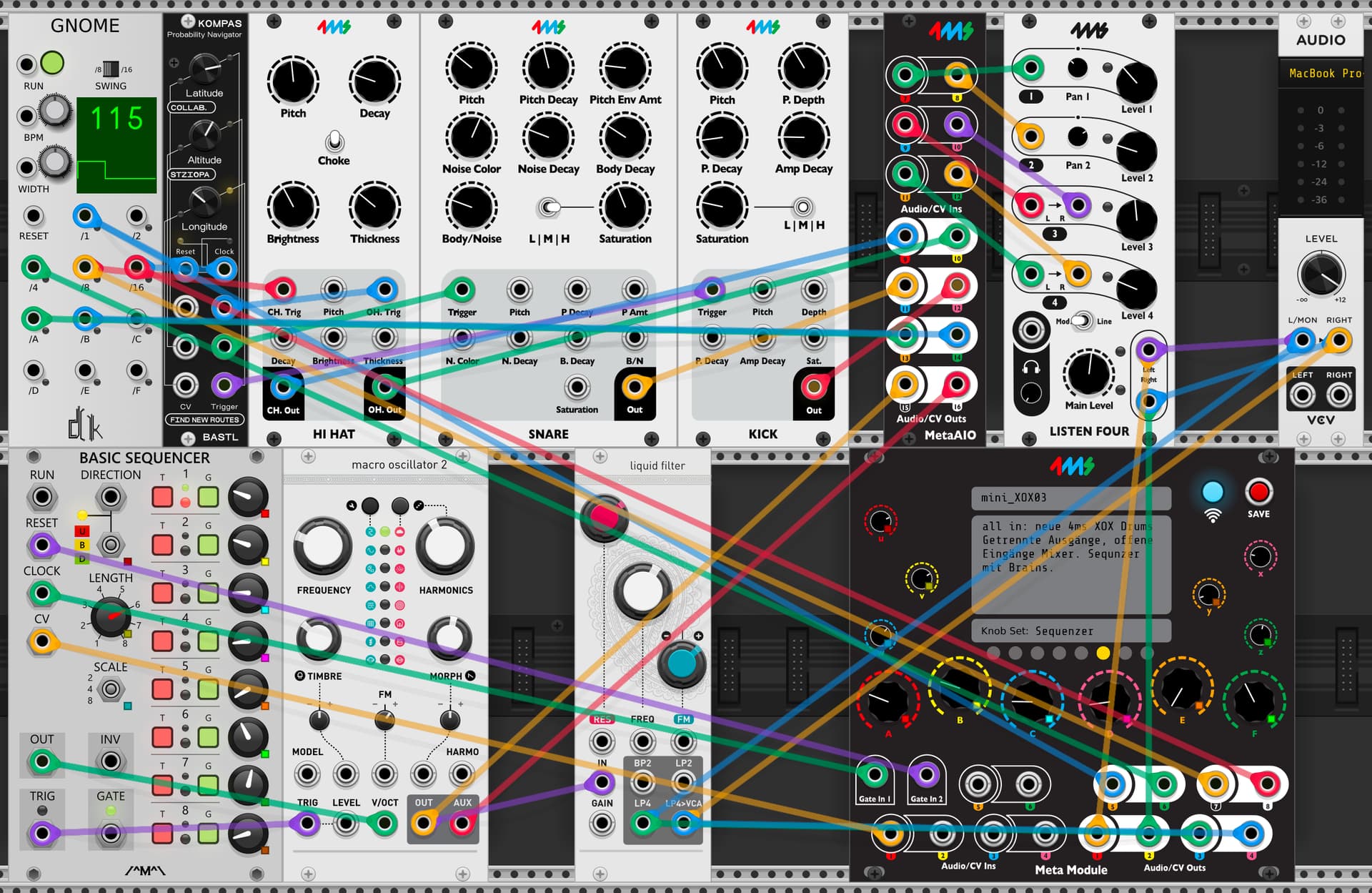The width and height of the screenshot is (1372, 893).
Task: Toggle step 5 trigger button on sequencer
Action: point(162,689)
